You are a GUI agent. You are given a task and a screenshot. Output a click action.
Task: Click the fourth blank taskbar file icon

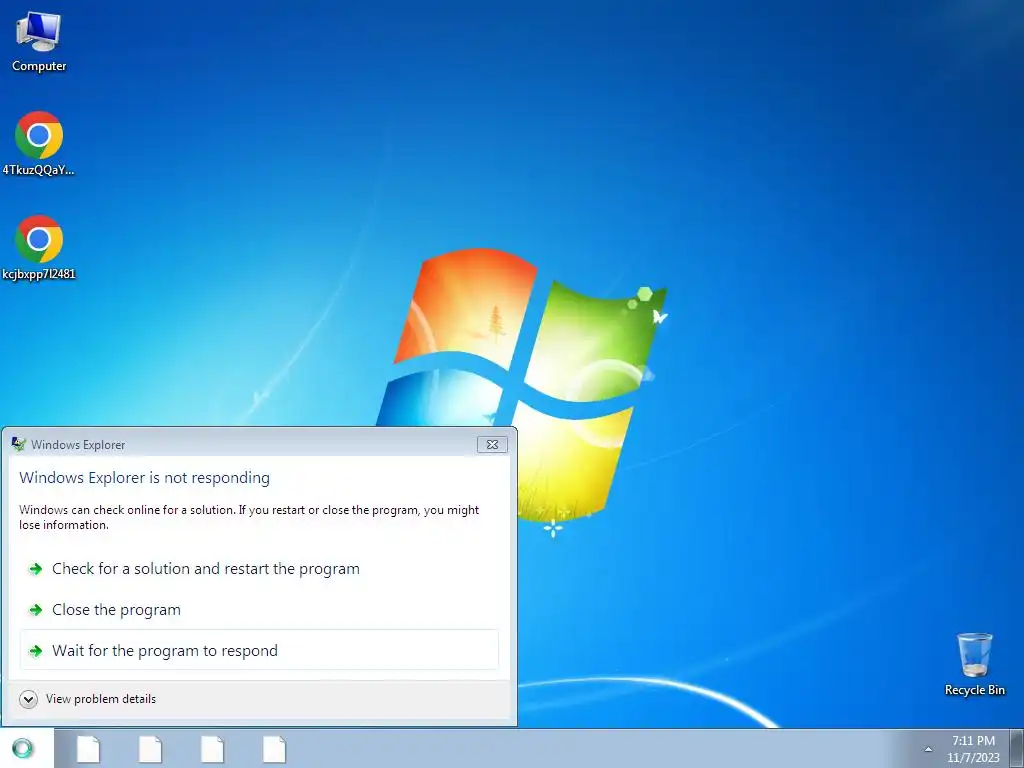tap(274, 749)
